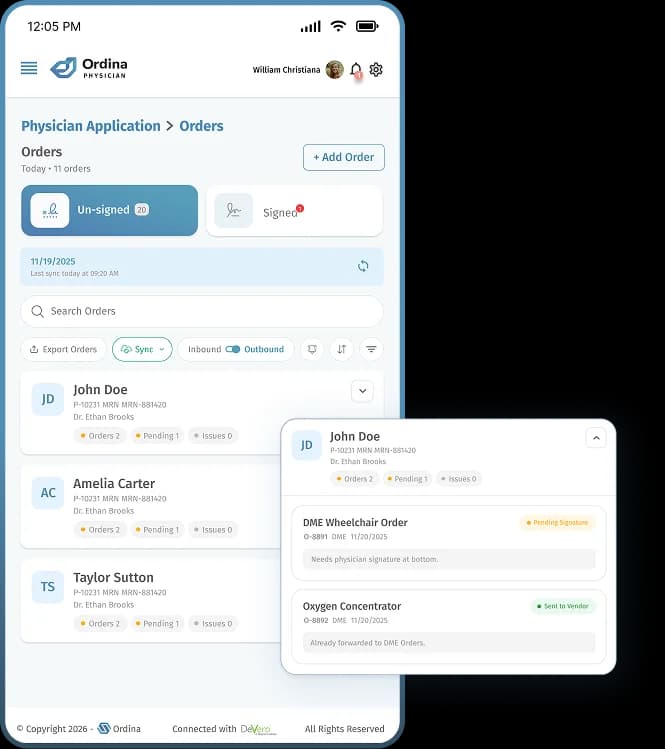Collapse the John Doe popup card
The width and height of the screenshot is (665, 749).
596,438
